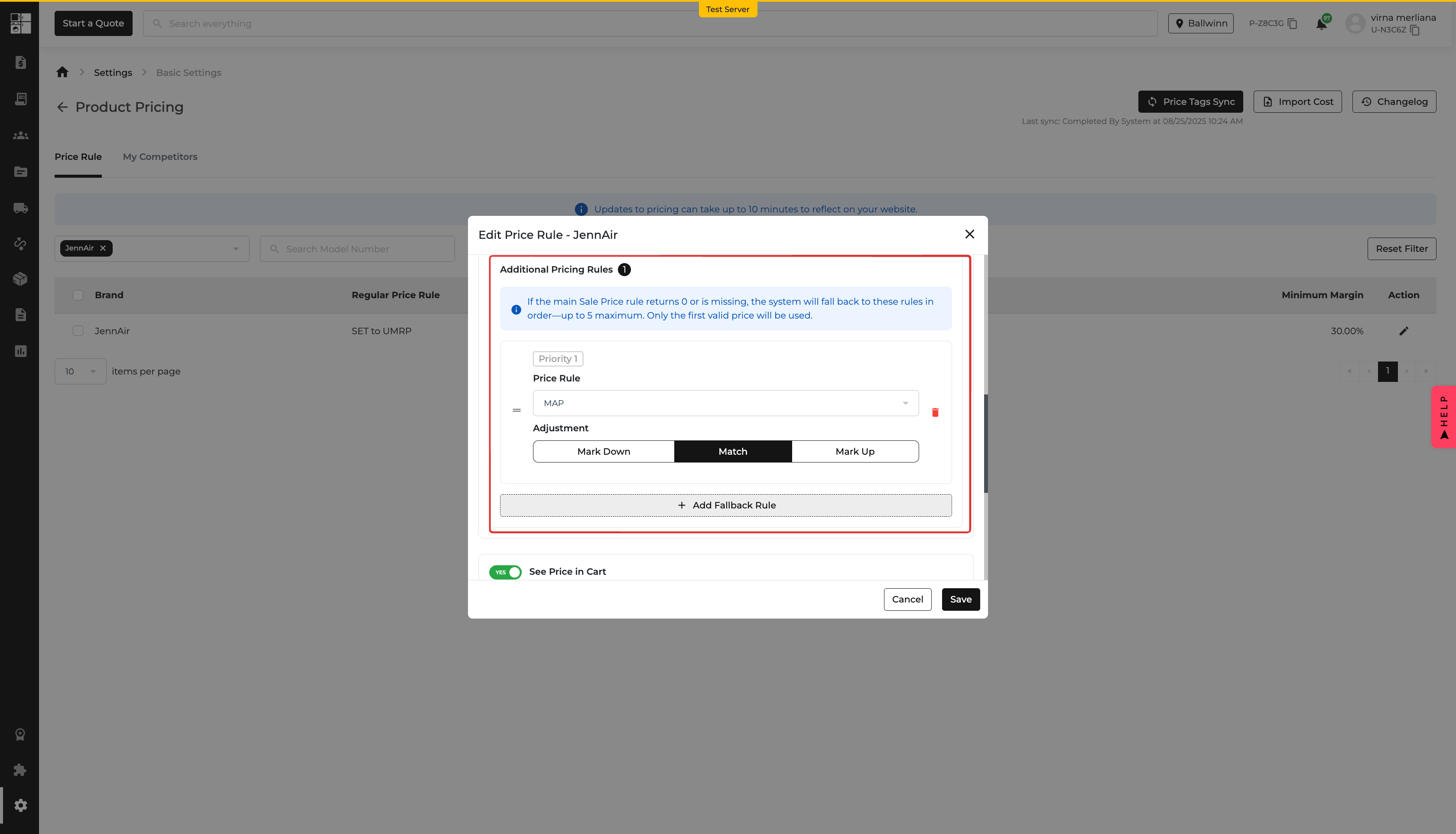Viewport: 1456px width, 834px height.
Task: Click the Price Tags Sync button
Action: click(1190, 101)
